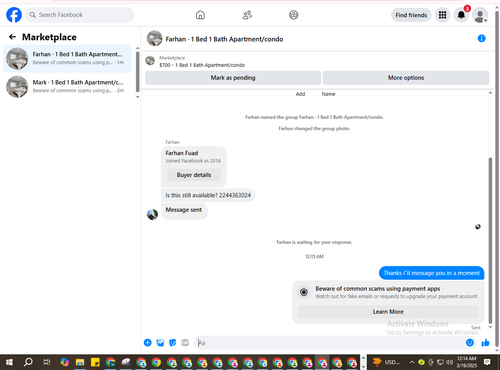The height and width of the screenshot is (370, 500).
Task: Click the Name option above chat
Action: (328, 94)
